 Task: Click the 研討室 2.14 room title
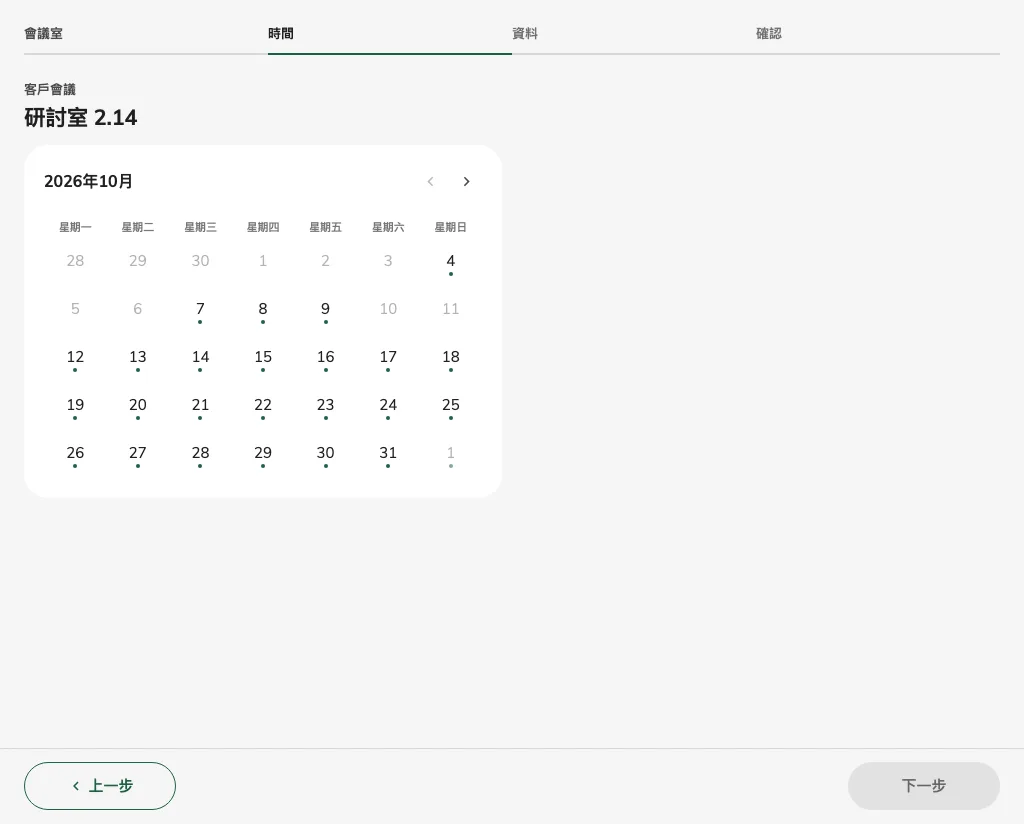pos(81,118)
